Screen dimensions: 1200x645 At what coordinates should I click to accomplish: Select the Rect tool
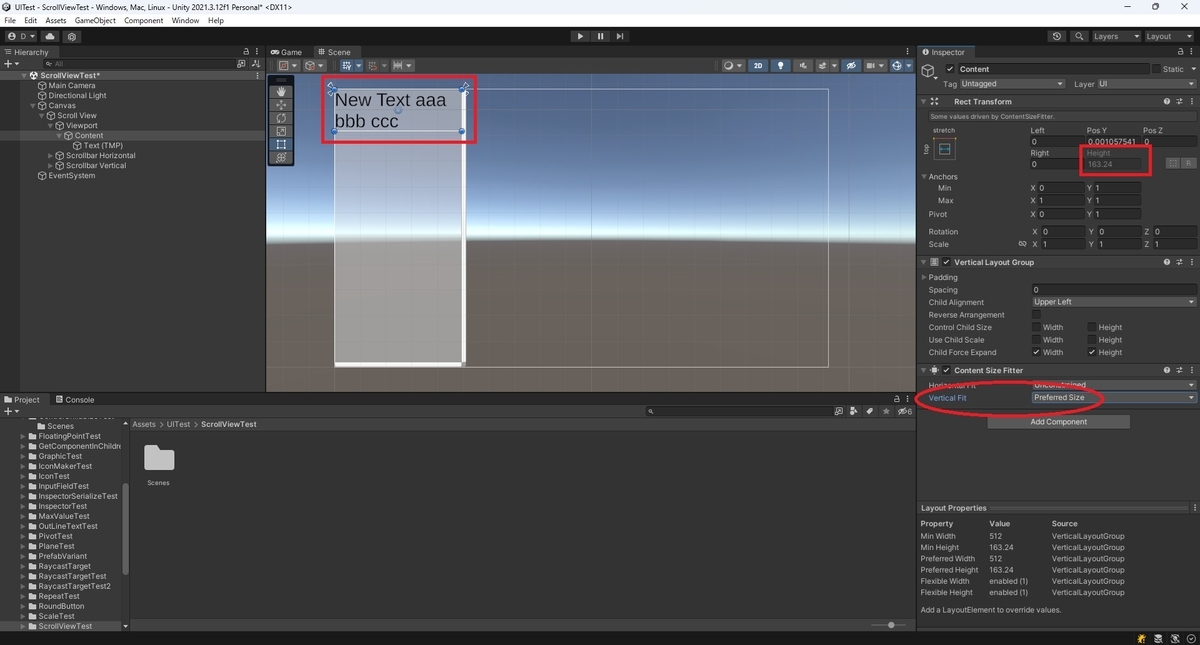coord(281,144)
